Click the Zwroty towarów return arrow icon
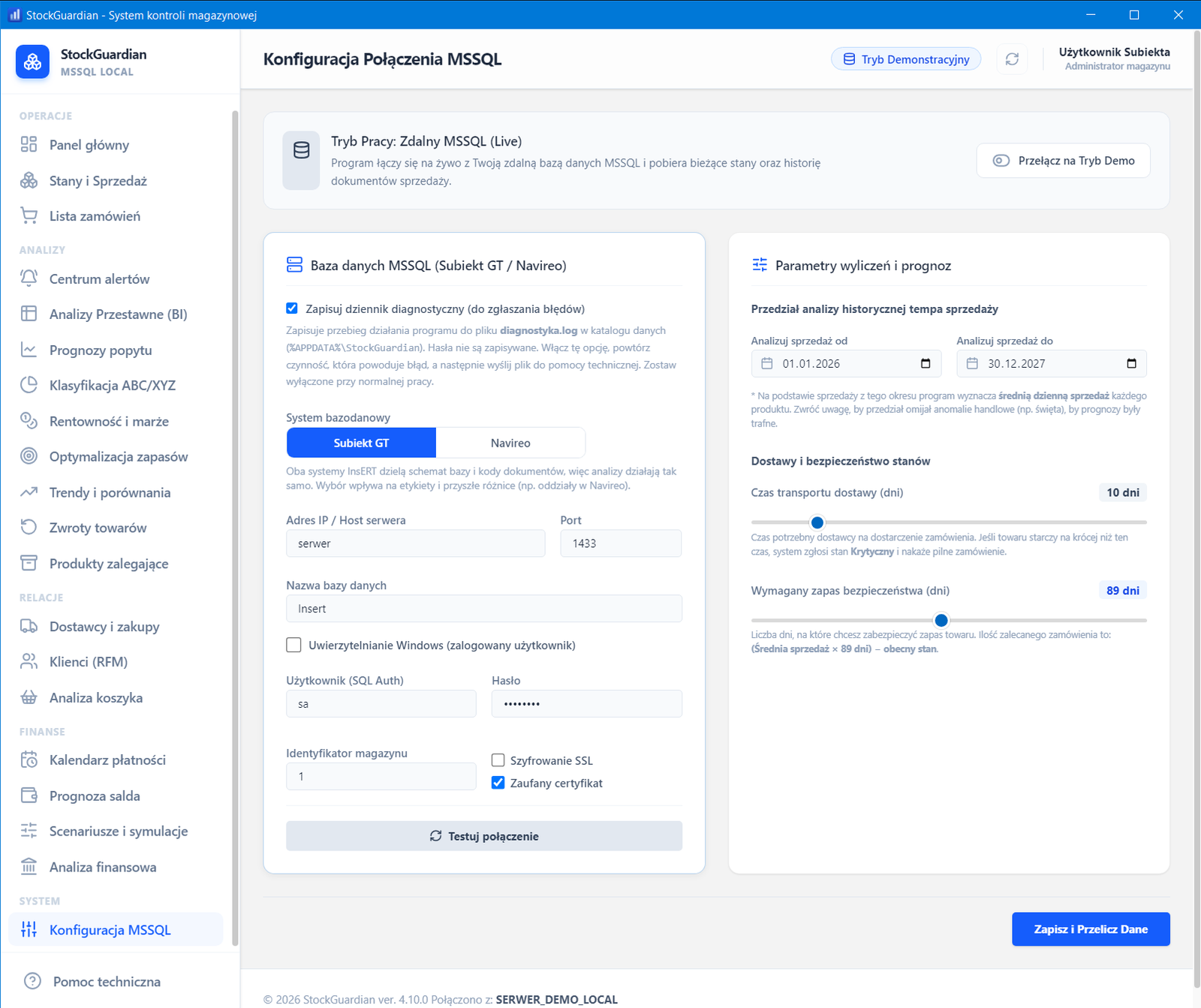 coord(29,528)
